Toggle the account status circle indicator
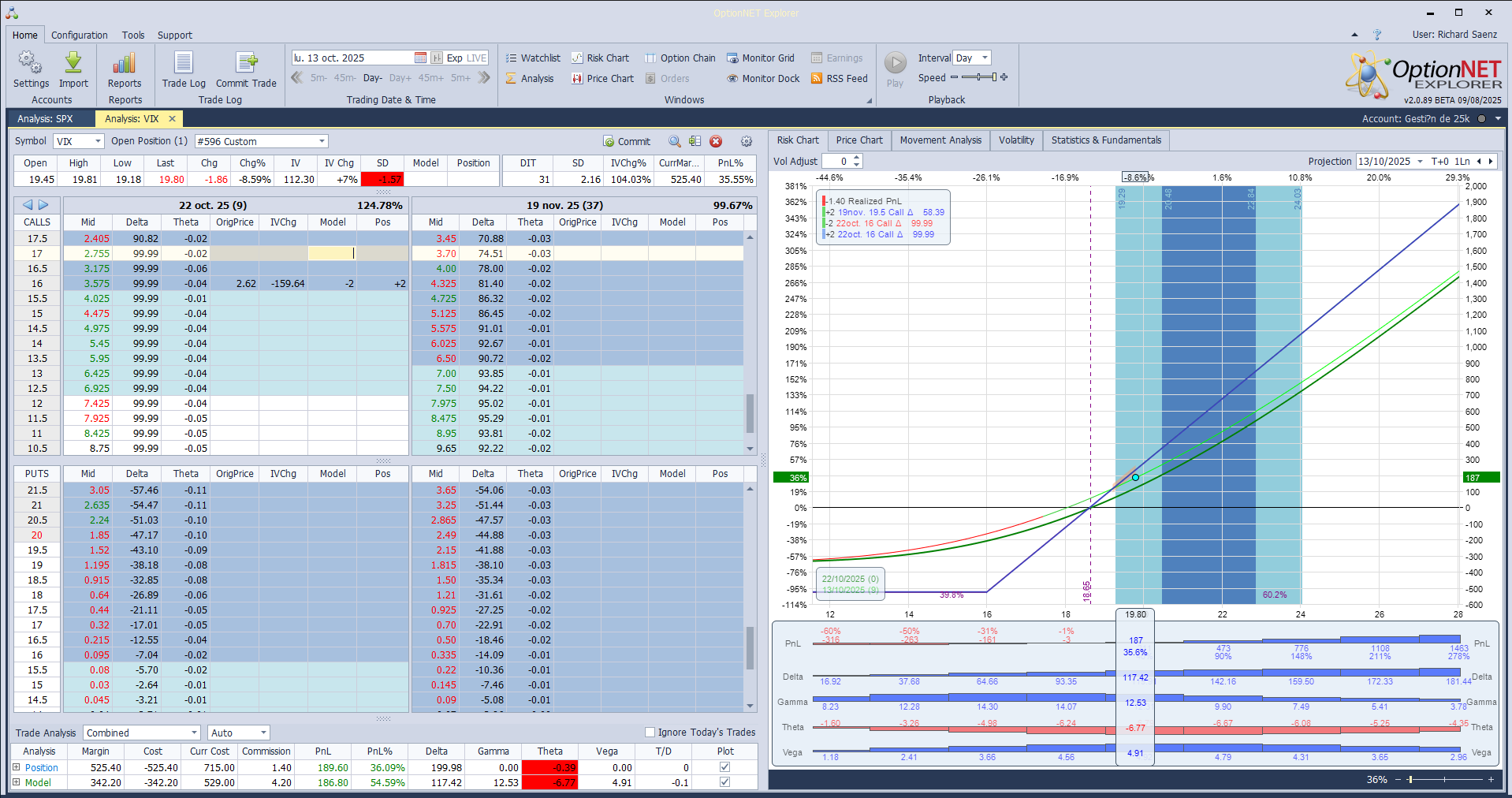Screen dimensions: 1512x798 click(1481, 118)
